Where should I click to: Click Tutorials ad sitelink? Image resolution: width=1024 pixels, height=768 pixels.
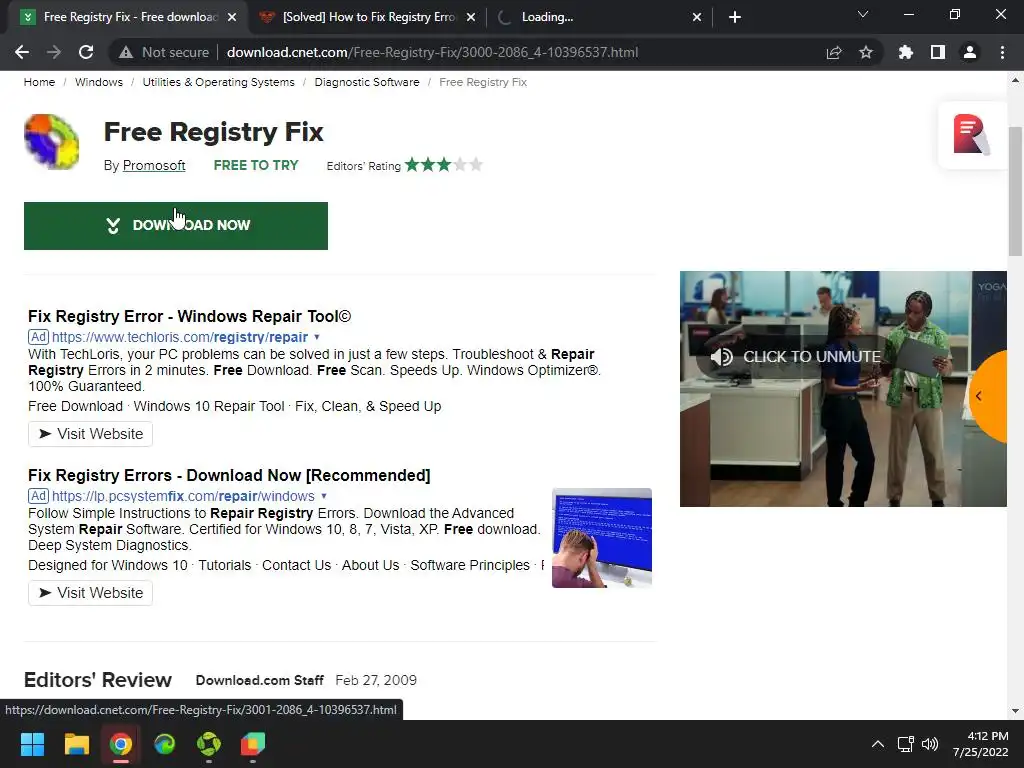pos(225,566)
